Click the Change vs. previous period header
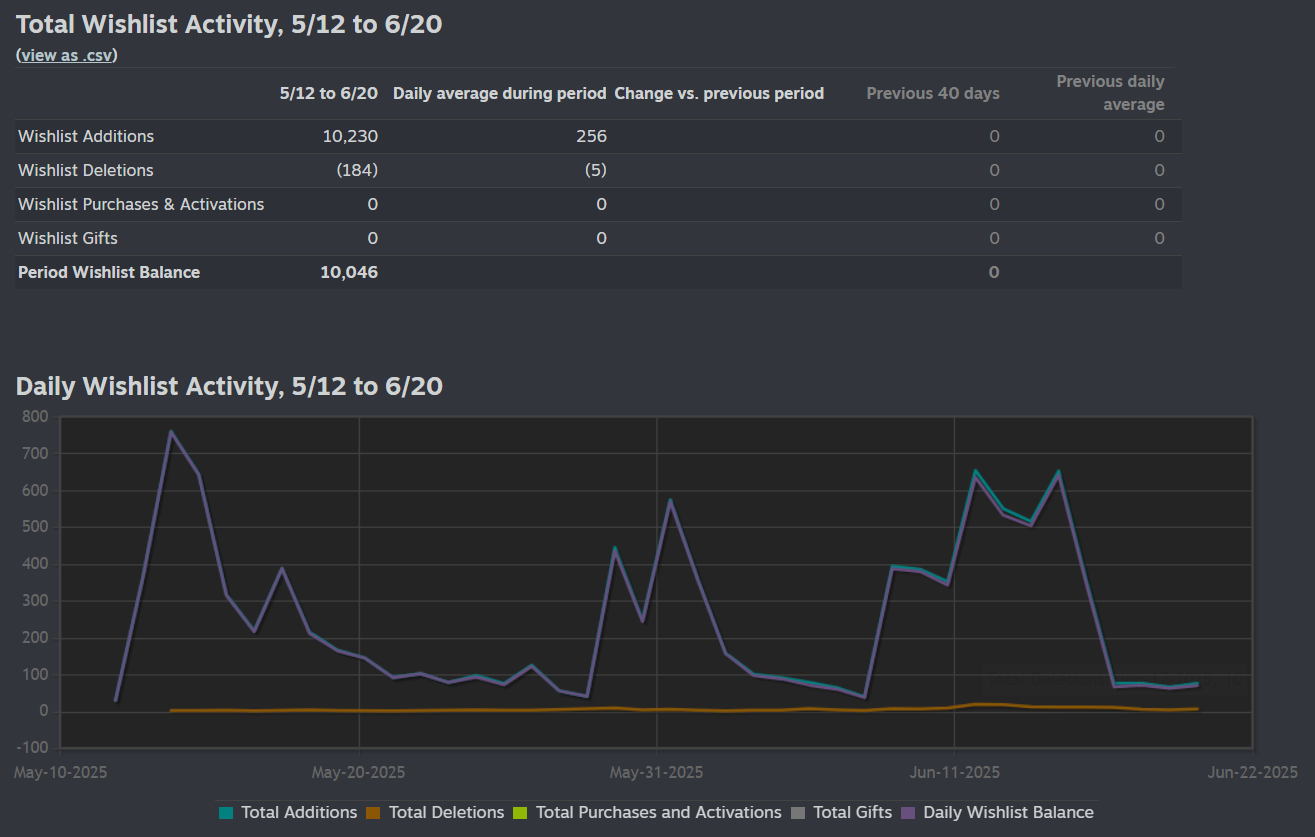Image resolution: width=1315 pixels, height=837 pixels. pyautogui.click(x=719, y=94)
